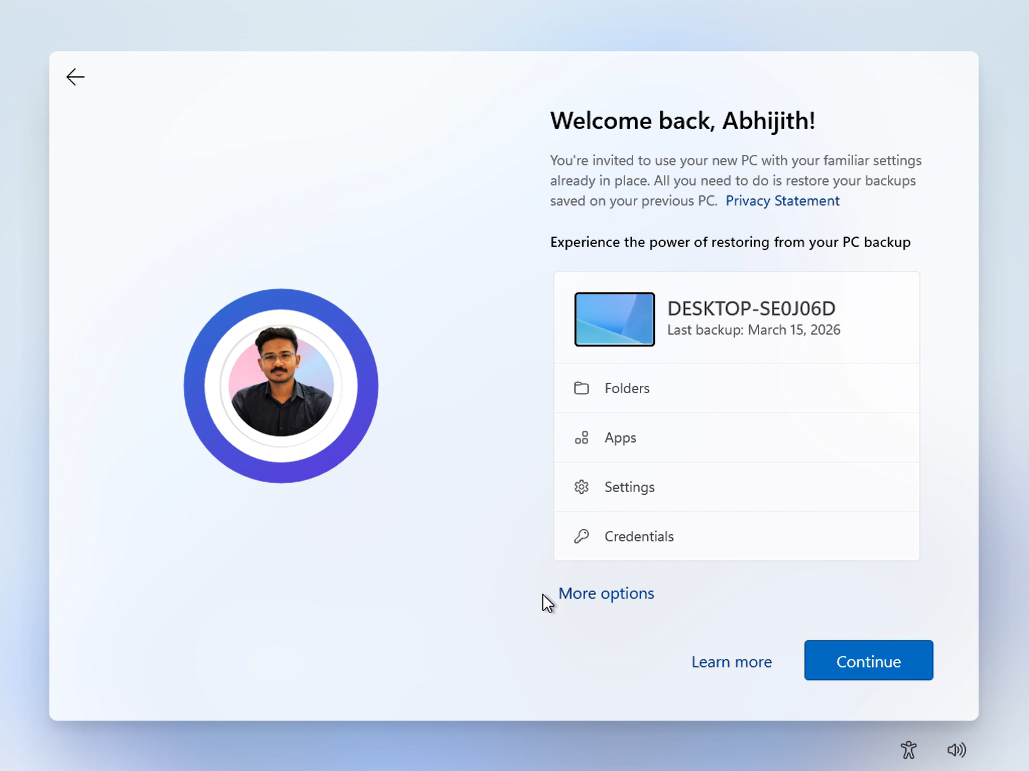Viewport: 1029px width, 771px height.
Task: Select the DESKTOP-SE0J06D backup entry
Action: click(x=736, y=318)
